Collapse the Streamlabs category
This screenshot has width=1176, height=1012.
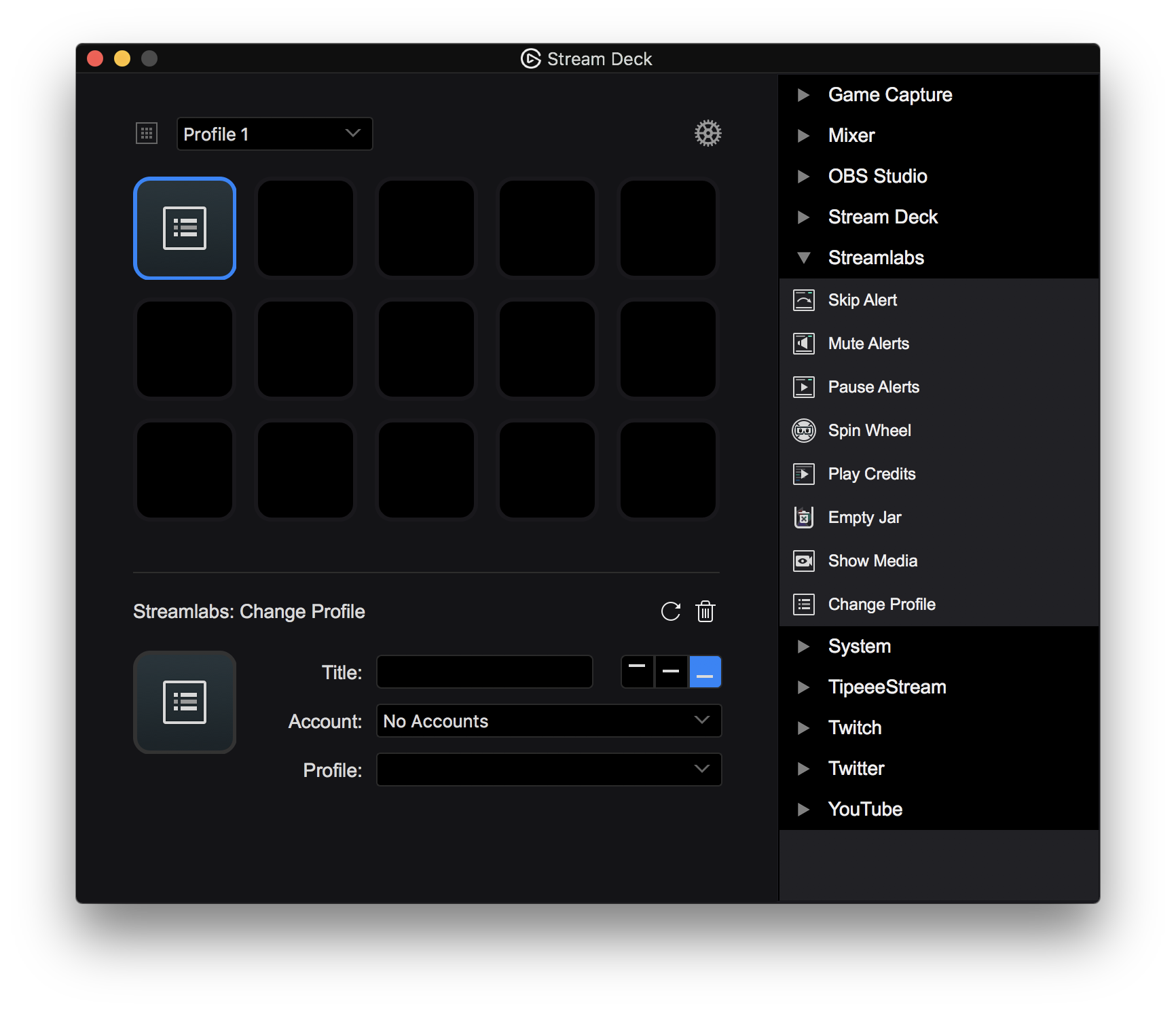click(803, 257)
